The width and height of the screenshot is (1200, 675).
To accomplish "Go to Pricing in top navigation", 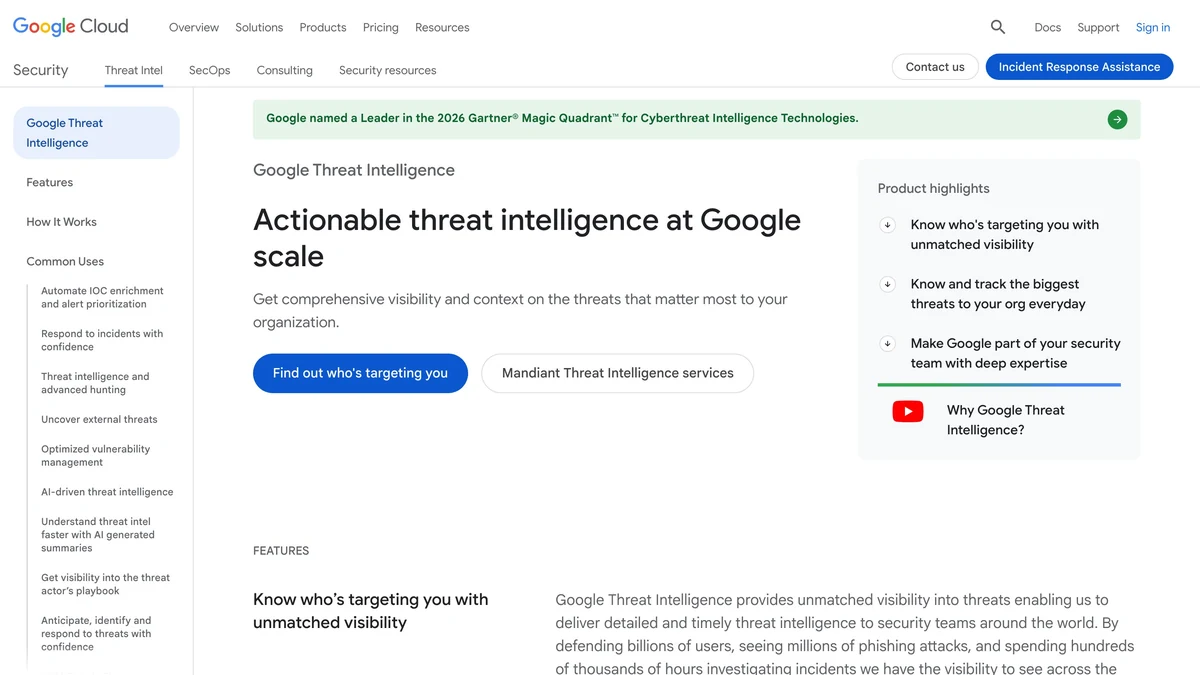I will tap(380, 27).
